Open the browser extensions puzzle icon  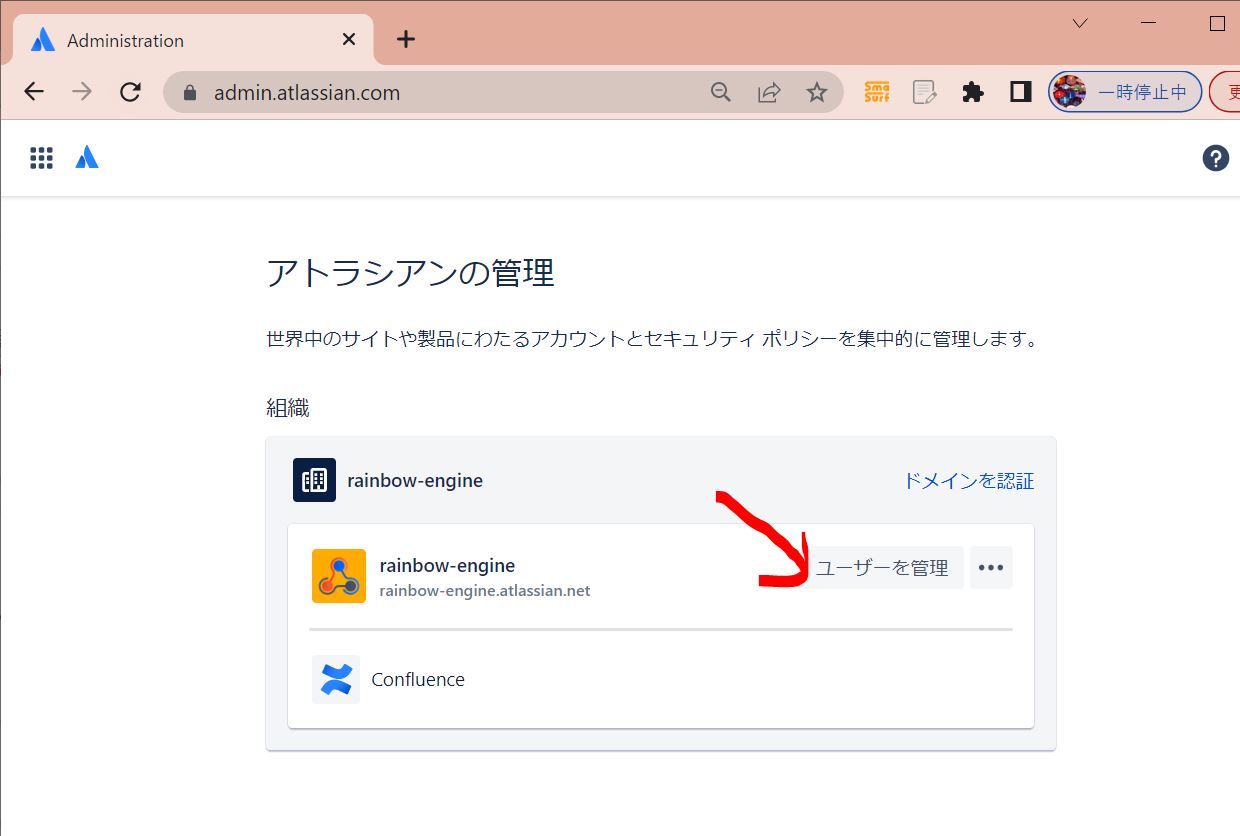pyautogui.click(x=972, y=93)
